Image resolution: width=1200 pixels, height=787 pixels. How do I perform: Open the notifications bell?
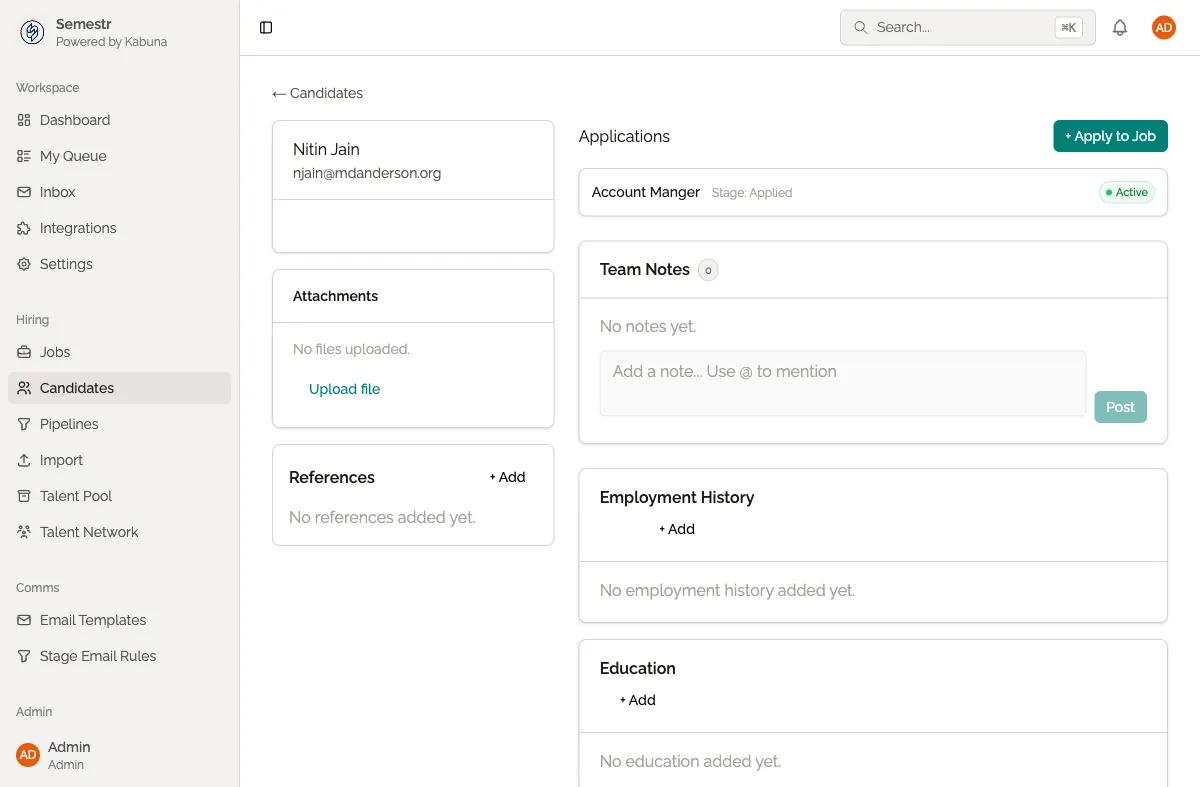click(x=1120, y=28)
